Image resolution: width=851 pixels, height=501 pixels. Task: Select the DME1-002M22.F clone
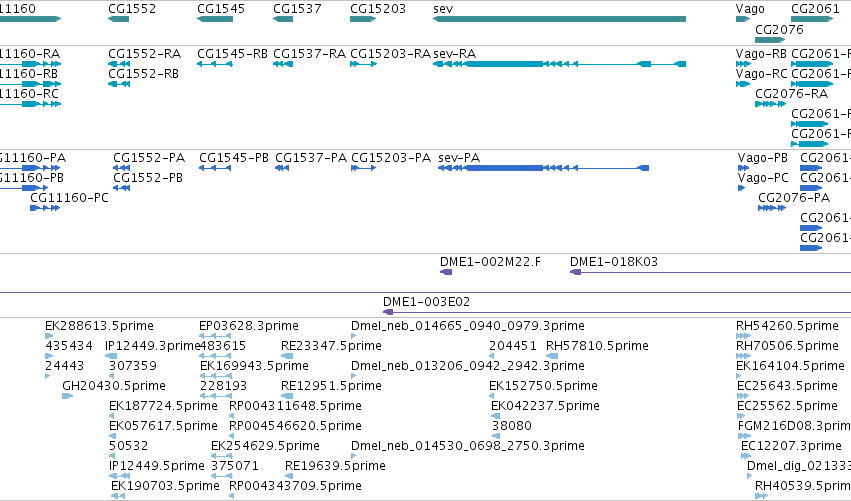[x=446, y=272]
